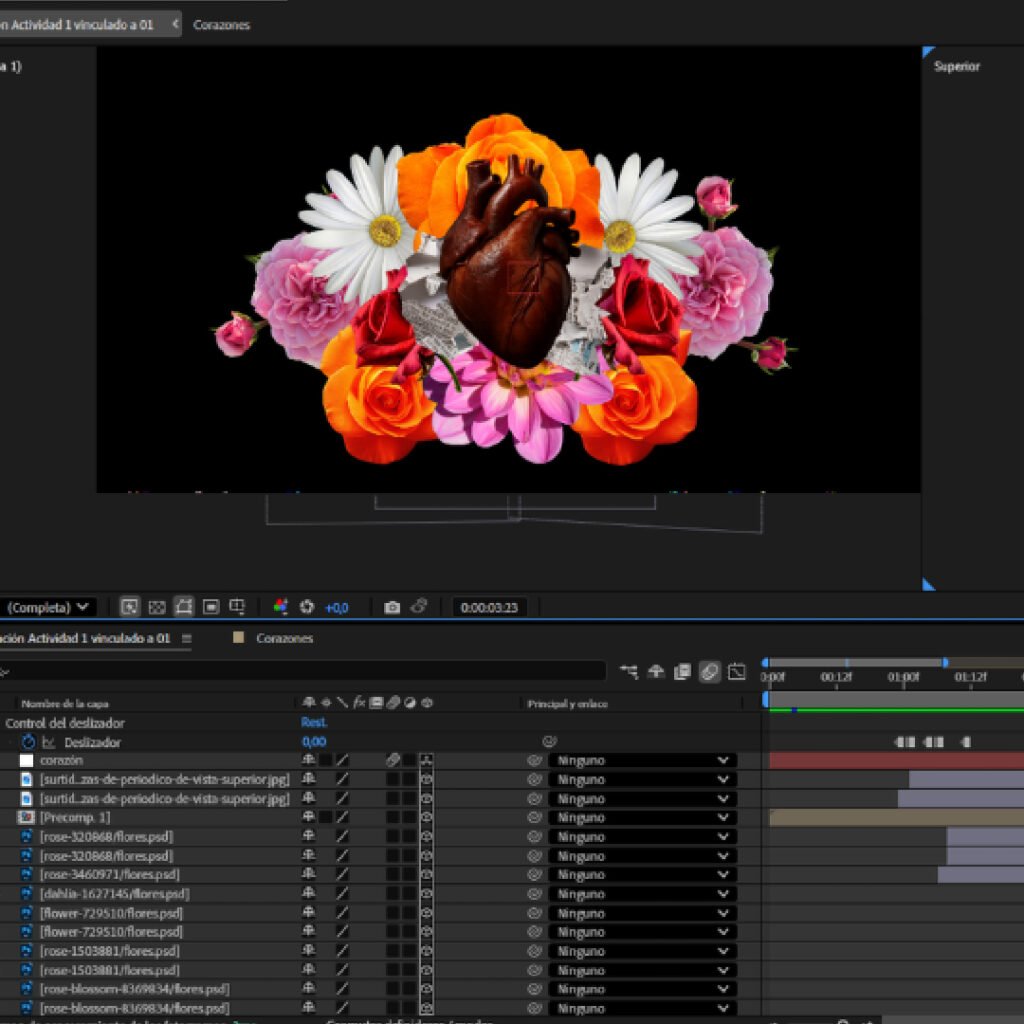Open the (Completa) resolution dropdown

48,607
